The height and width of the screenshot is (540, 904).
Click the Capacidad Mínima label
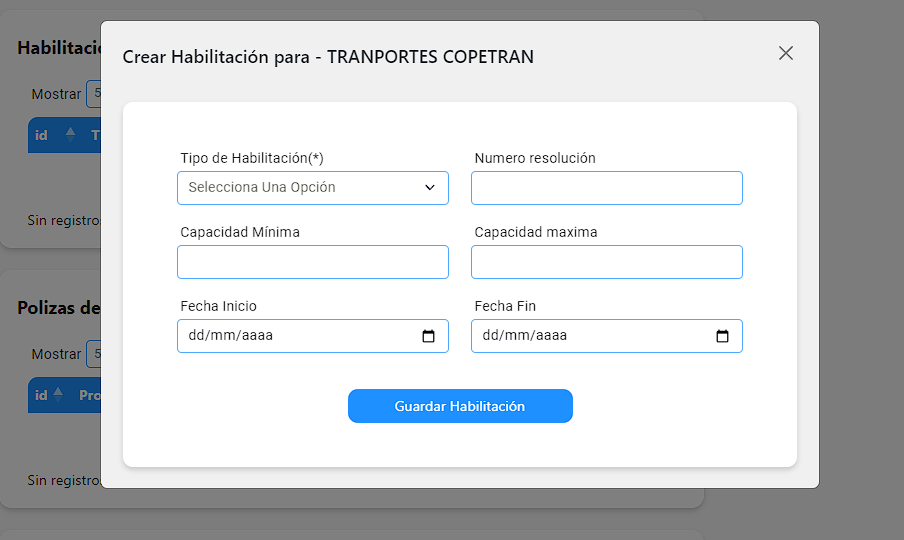(x=240, y=232)
